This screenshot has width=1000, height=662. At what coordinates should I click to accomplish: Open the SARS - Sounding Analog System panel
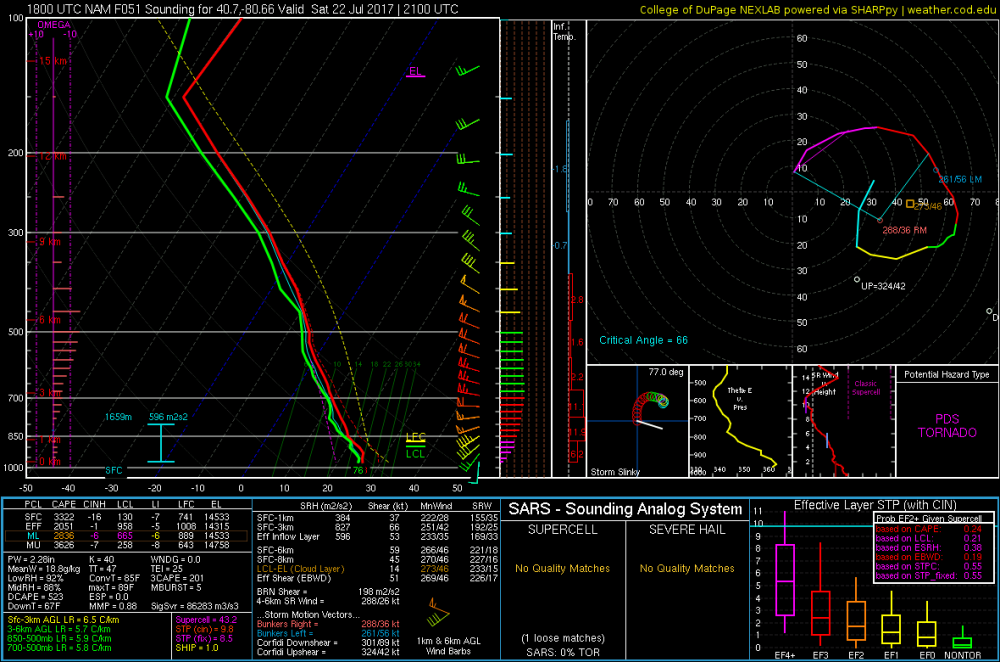pyautogui.click(x=625, y=510)
